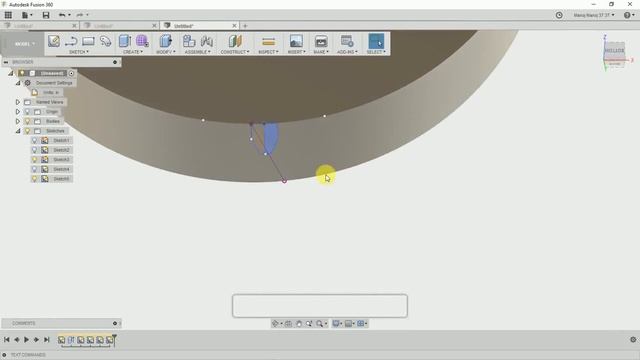
Task: Select the Measure inspect tool
Action: [x=268, y=41]
